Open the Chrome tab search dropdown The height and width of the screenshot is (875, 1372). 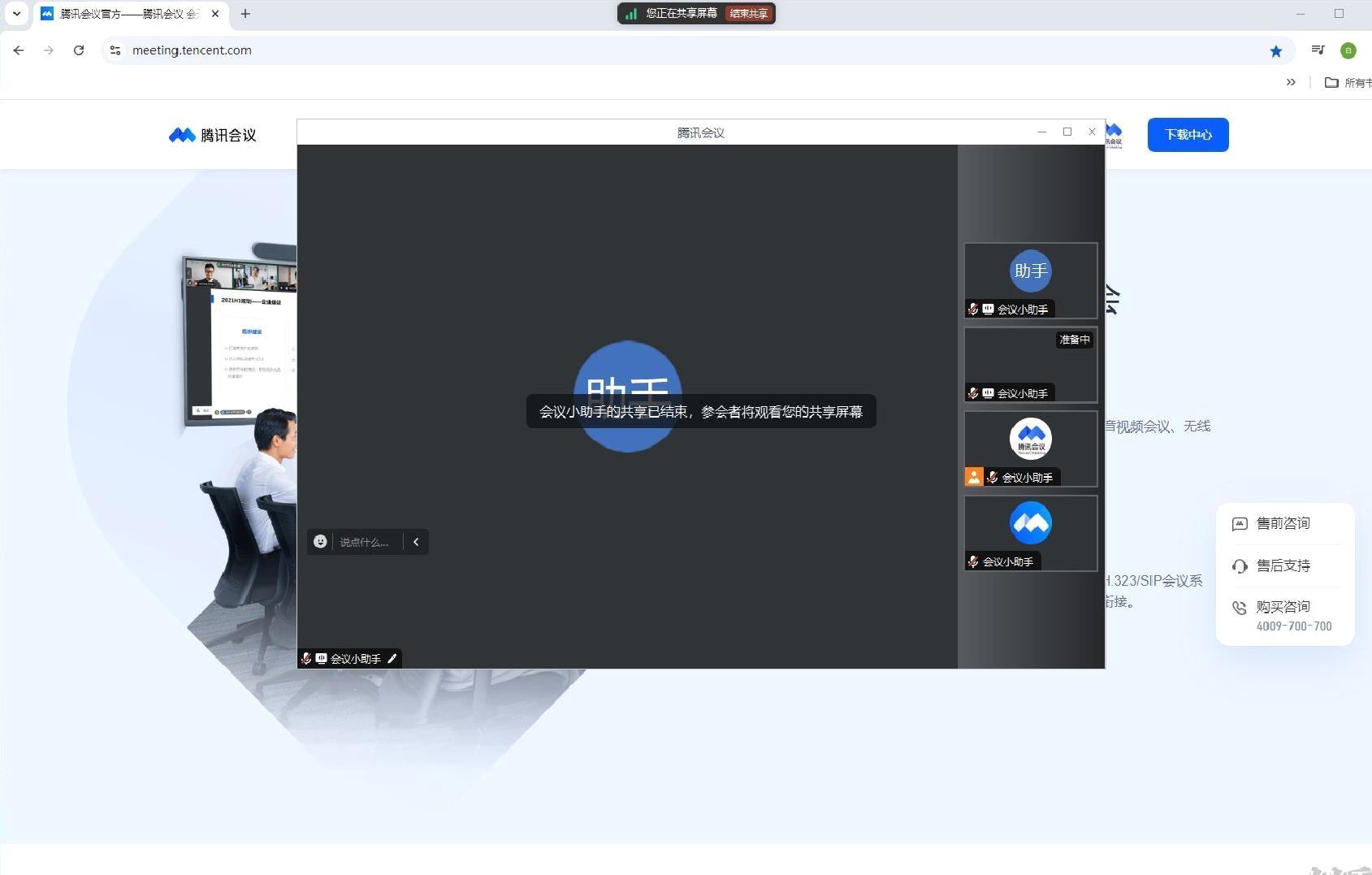pyautogui.click(x=16, y=14)
